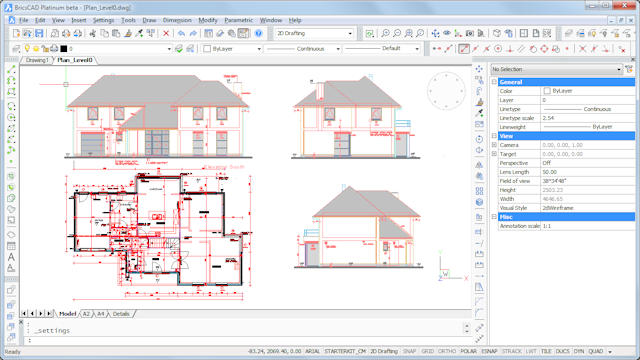Open the Modify menu
The height and width of the screenshot is (360, 640).
point(208,20)
